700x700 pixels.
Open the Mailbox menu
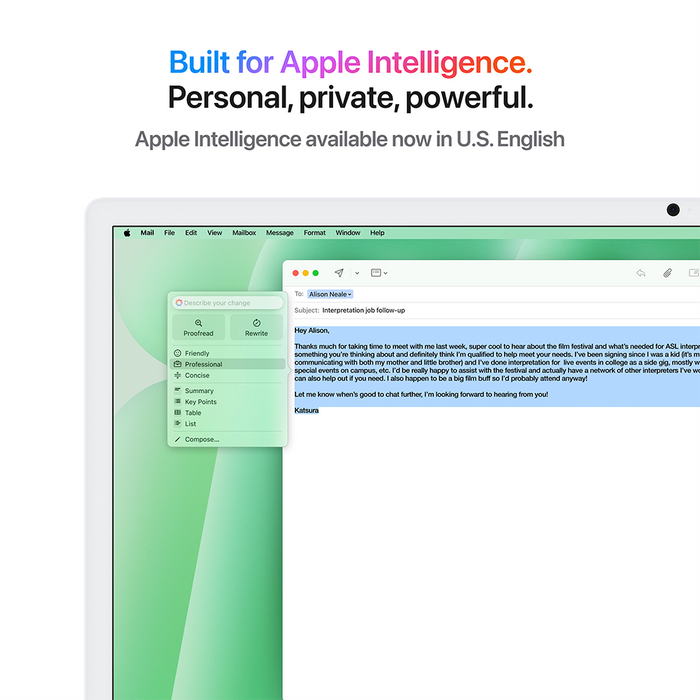[x=244, y=233]
